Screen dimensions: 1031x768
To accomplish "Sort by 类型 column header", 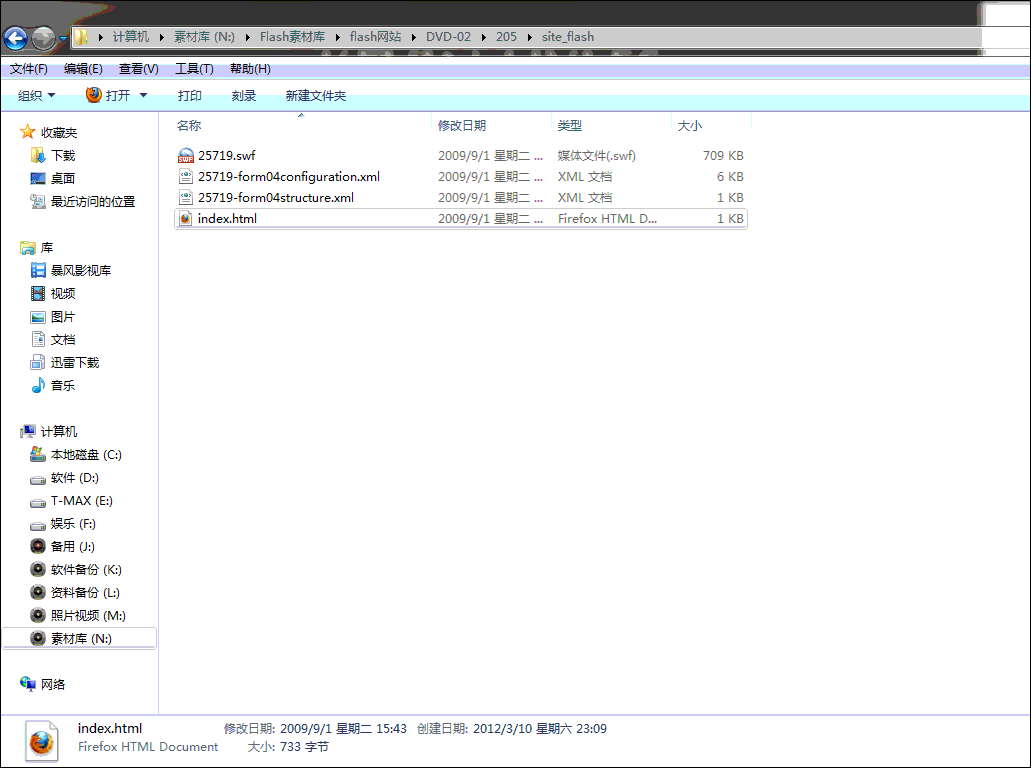I will [569, 126].
